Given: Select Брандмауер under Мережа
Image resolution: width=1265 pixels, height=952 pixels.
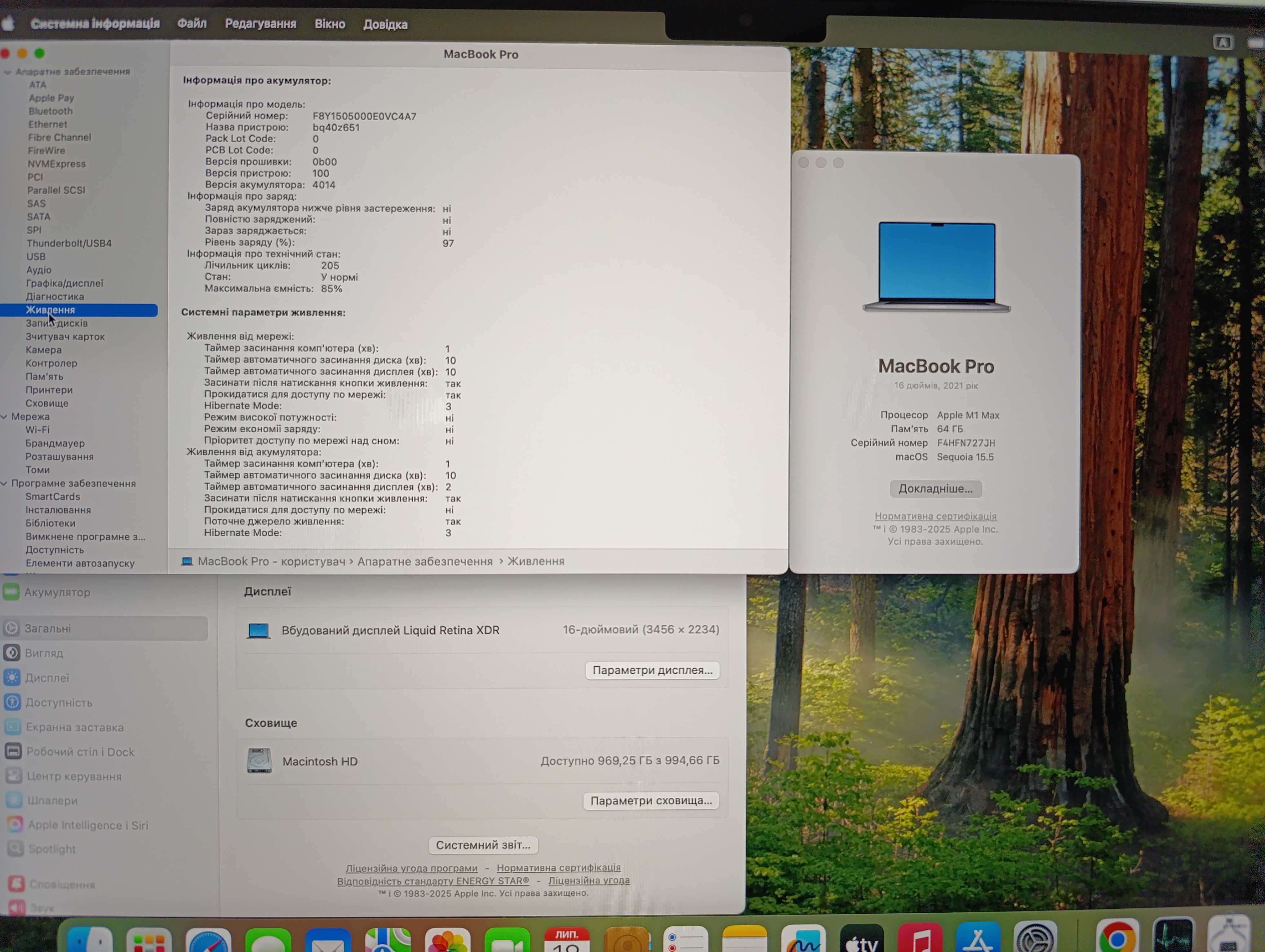Looking at the screenshot, I should point(55,443).
